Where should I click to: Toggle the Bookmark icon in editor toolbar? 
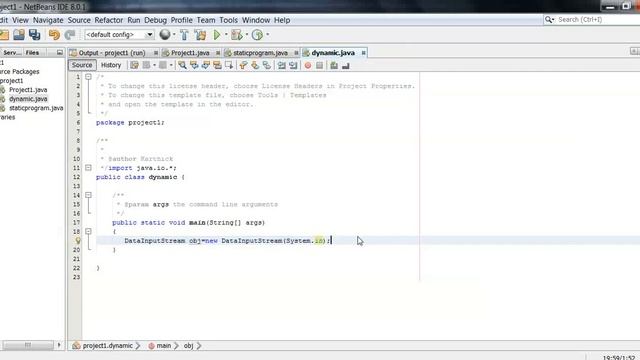pos(267,65)
